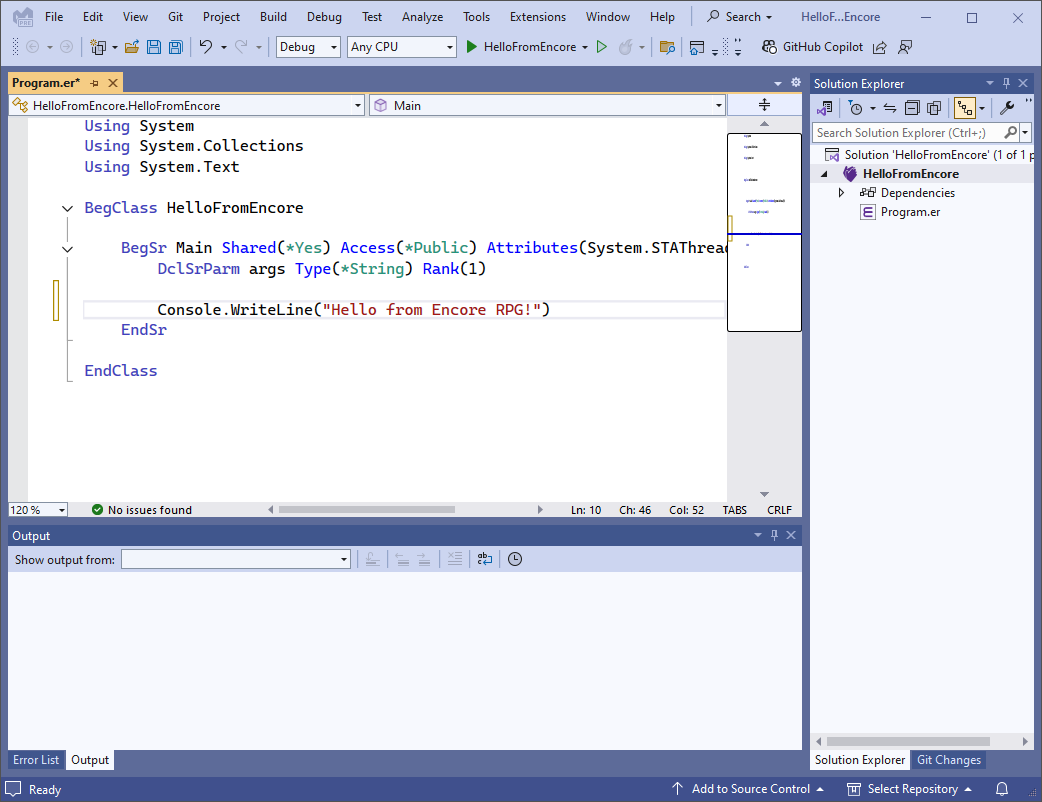Pin the Program.er tab

click(94, 83)
